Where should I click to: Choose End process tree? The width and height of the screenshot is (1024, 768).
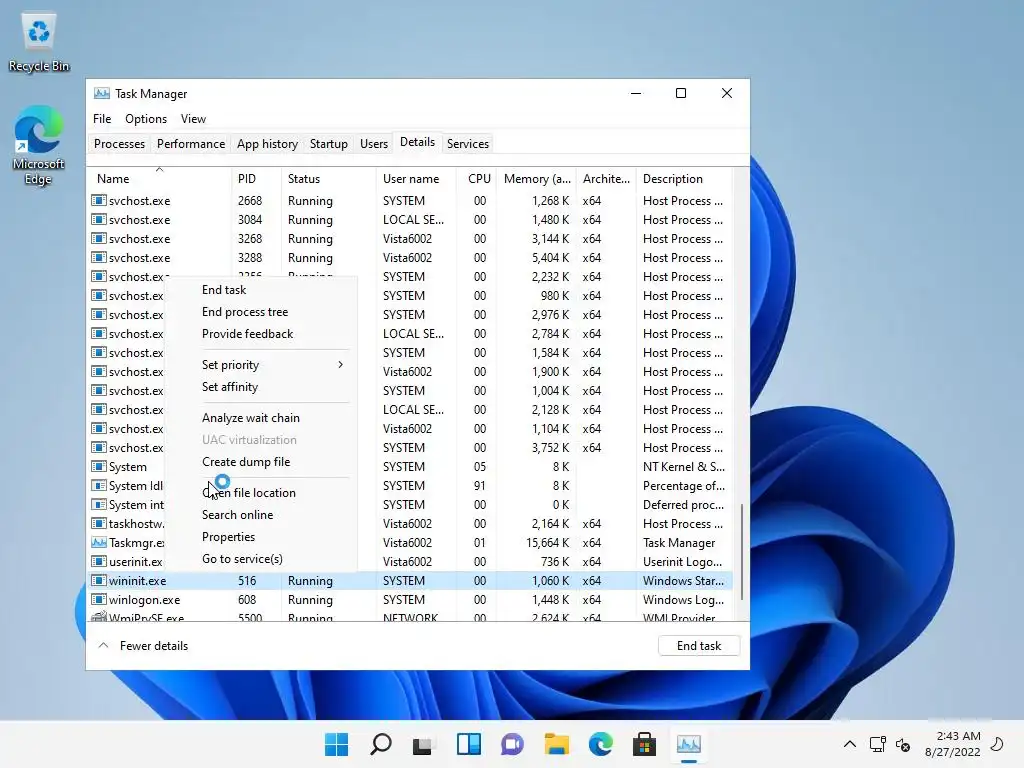coord(245,312)
